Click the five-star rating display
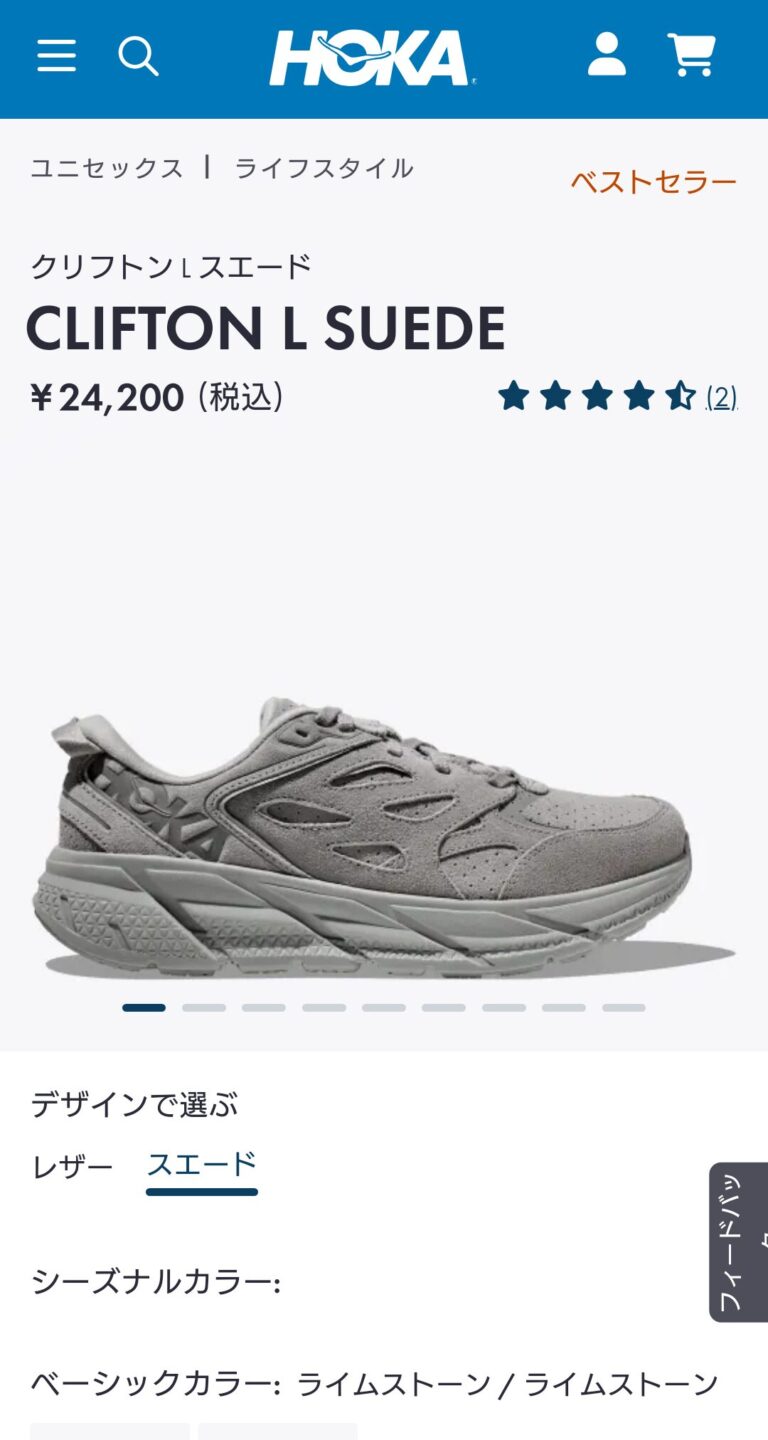 (x=597, y=397)
